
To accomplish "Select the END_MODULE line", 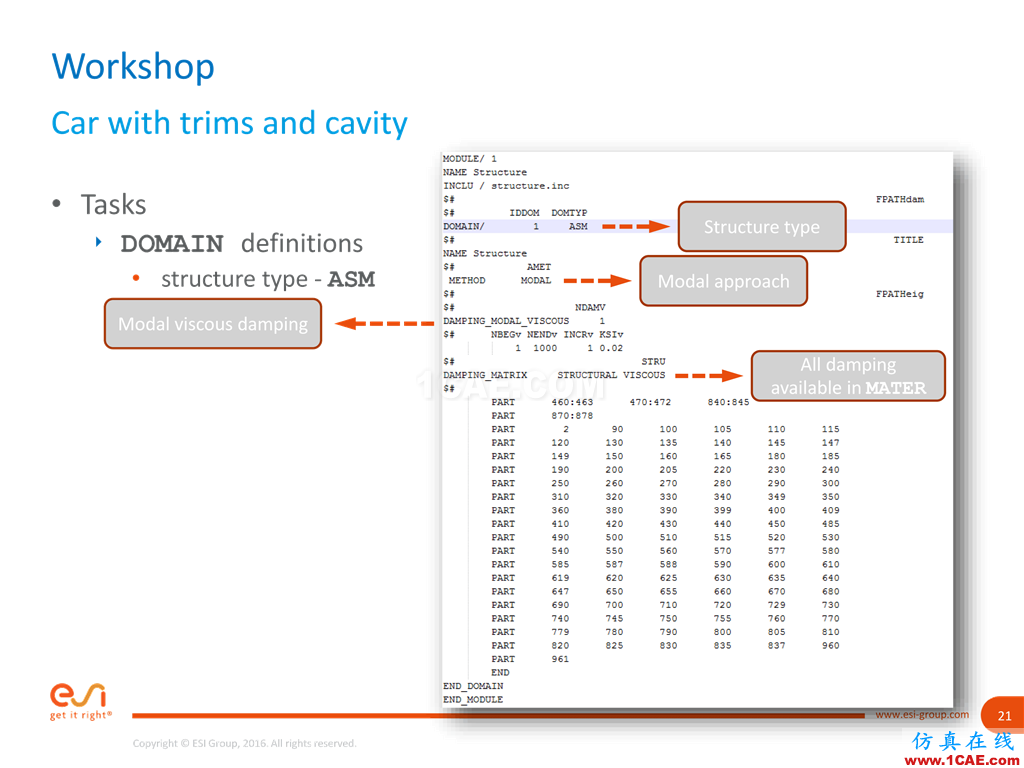I will coord(473,699).
